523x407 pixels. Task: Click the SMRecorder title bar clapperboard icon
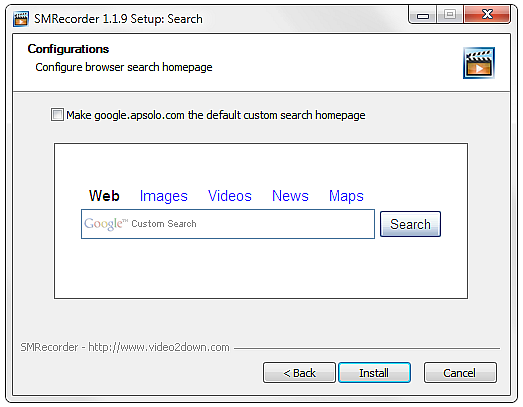pos(21,19)
